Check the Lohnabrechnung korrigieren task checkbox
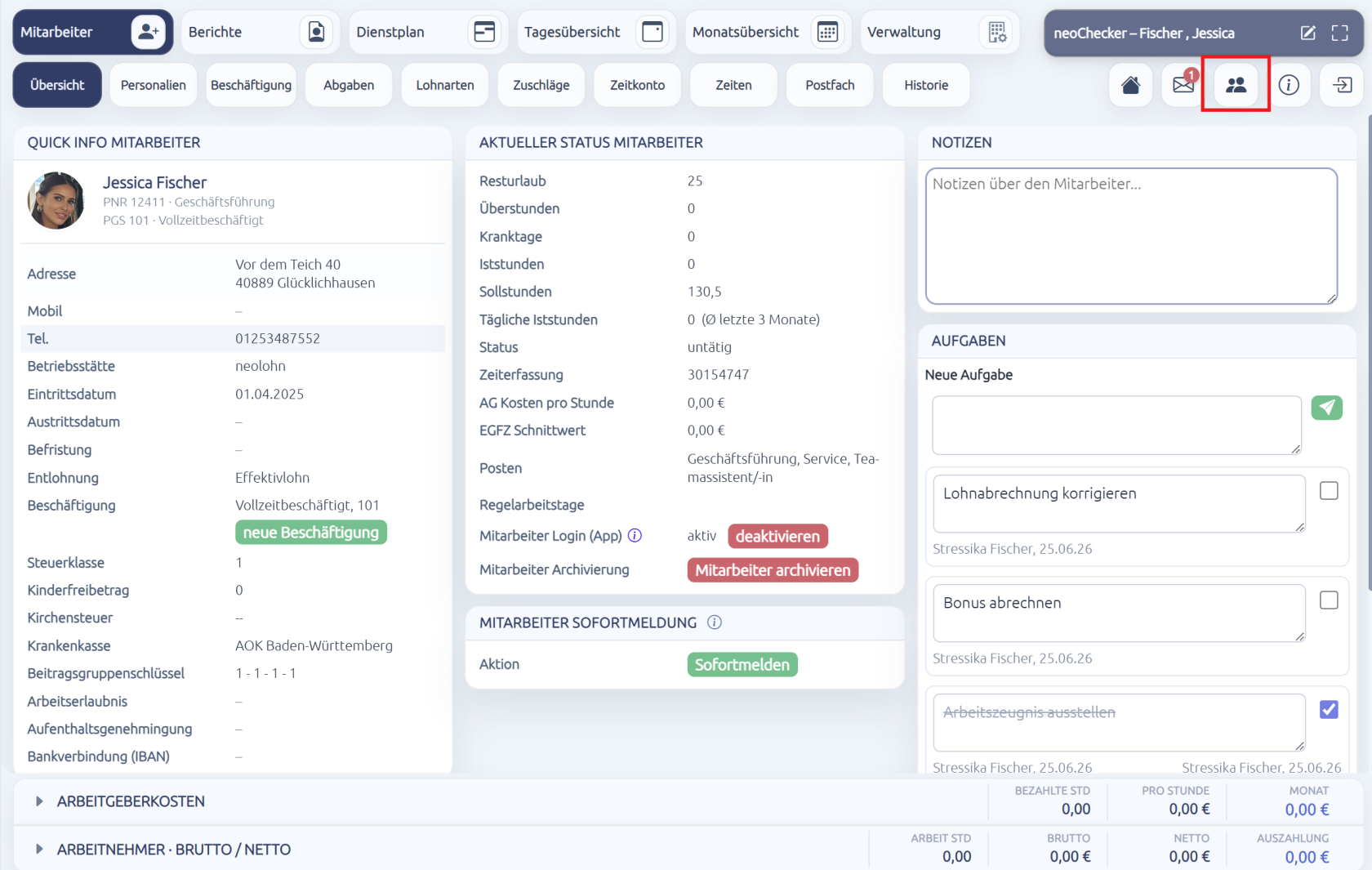The width and height of the screenshot is (1372, 870). [1329, 491]
